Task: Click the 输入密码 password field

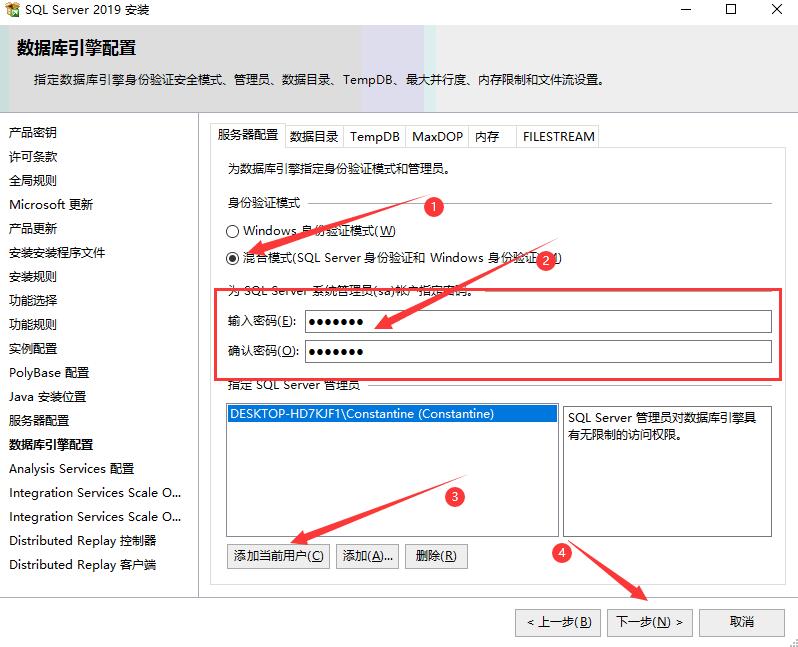Action: [x=538, y=322]
